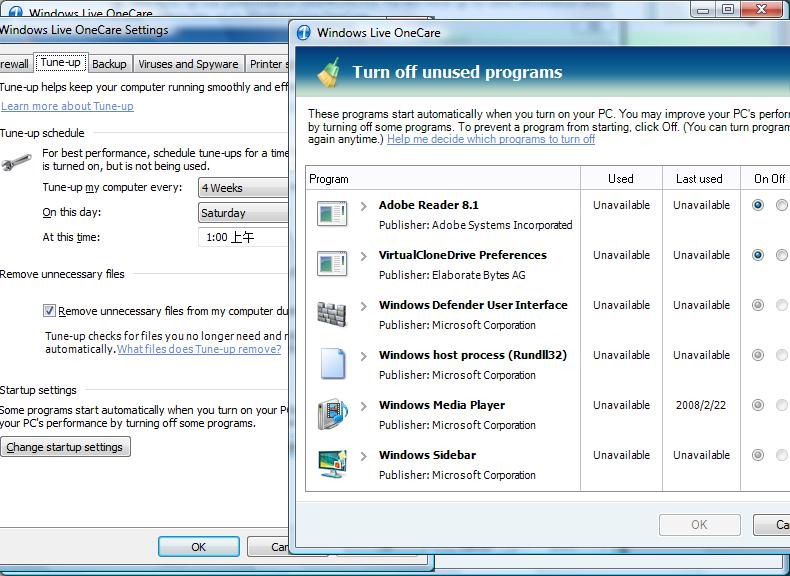Toggle Remove unnecessary files checkbox
Screen dimensions: 790x576
tap(49, 311)
